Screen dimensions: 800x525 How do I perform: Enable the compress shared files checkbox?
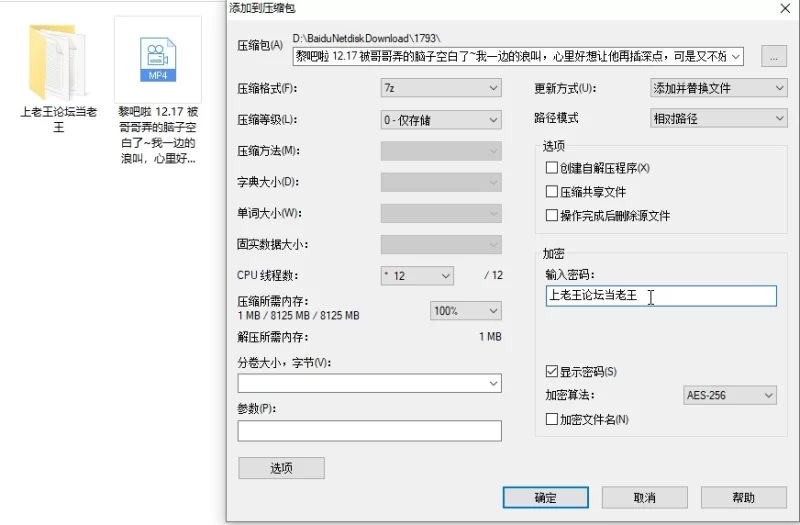tap(552, 192)
